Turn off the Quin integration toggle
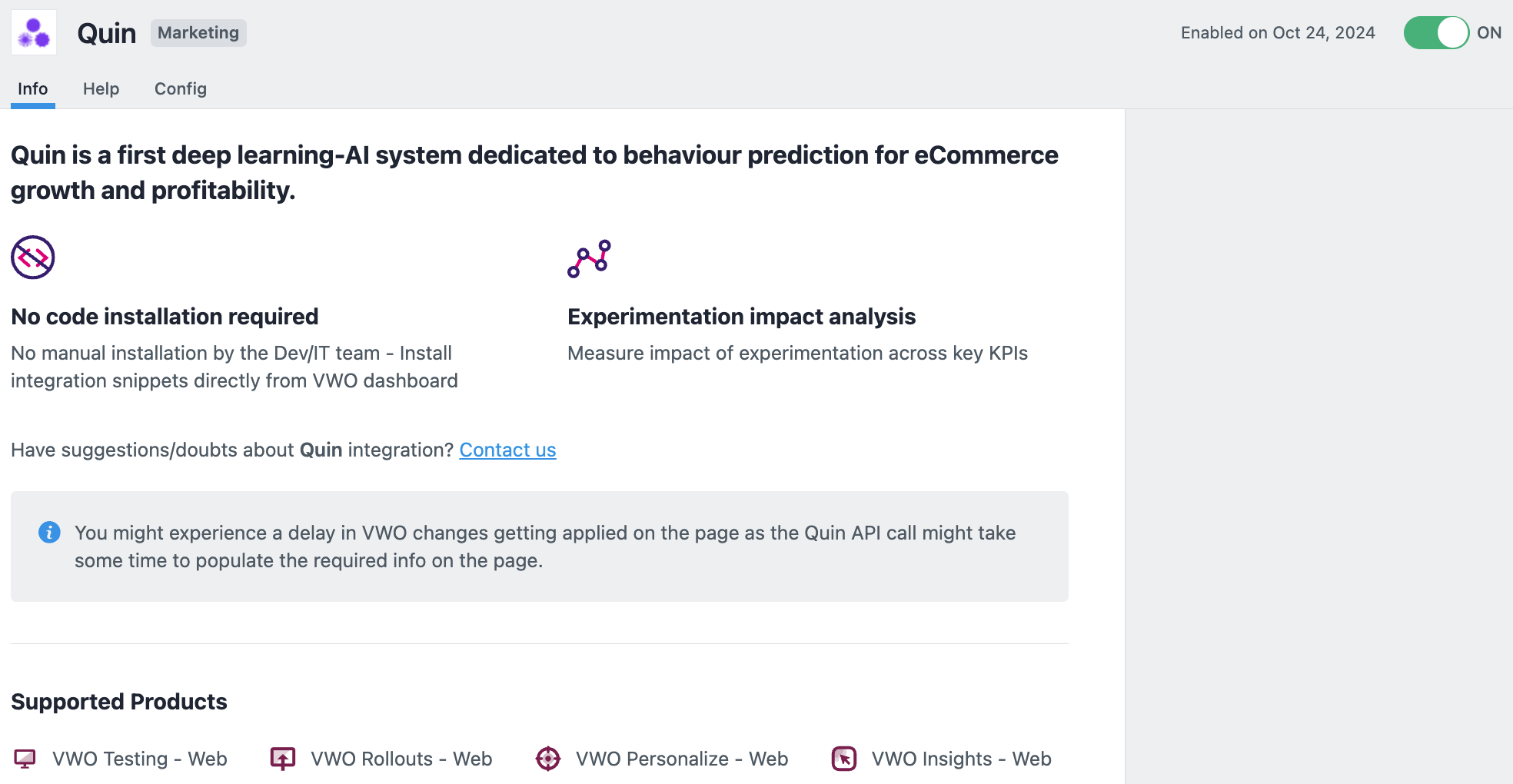Screen dimensions: 1513x784 (1436, 33)
